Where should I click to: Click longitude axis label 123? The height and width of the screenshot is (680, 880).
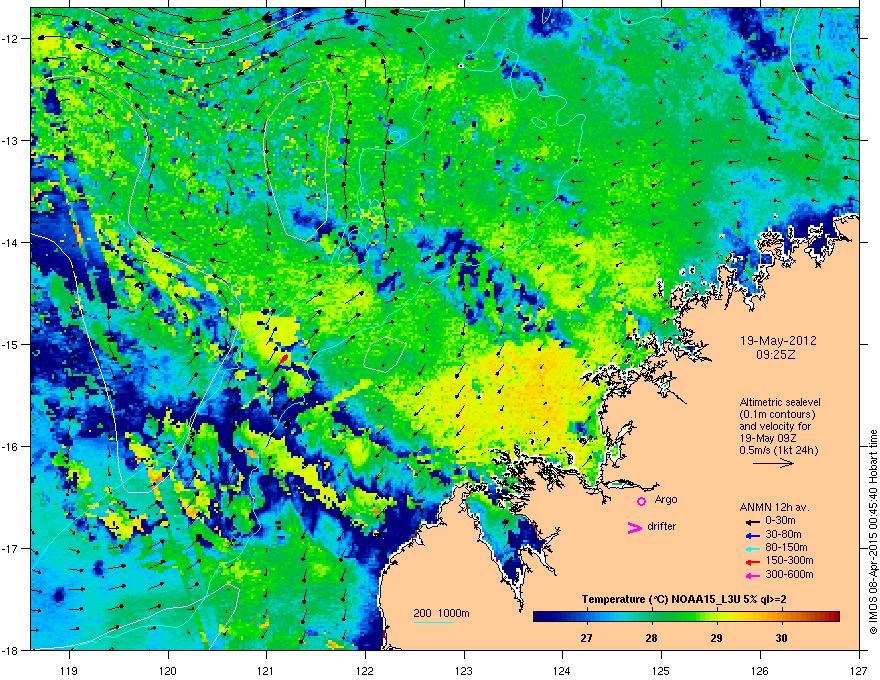[464, 670]
